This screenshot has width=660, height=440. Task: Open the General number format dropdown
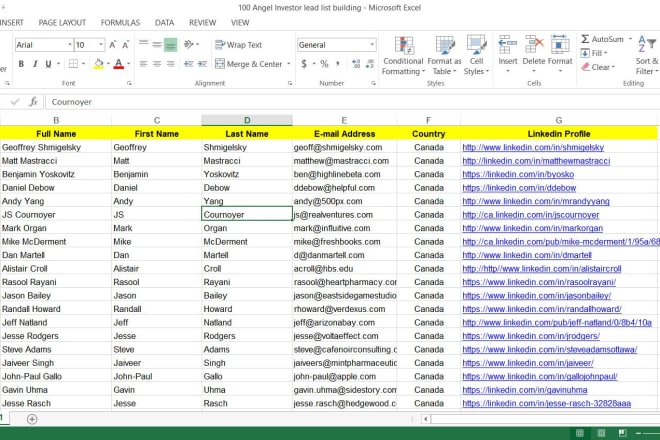click(x=372, y=45)
